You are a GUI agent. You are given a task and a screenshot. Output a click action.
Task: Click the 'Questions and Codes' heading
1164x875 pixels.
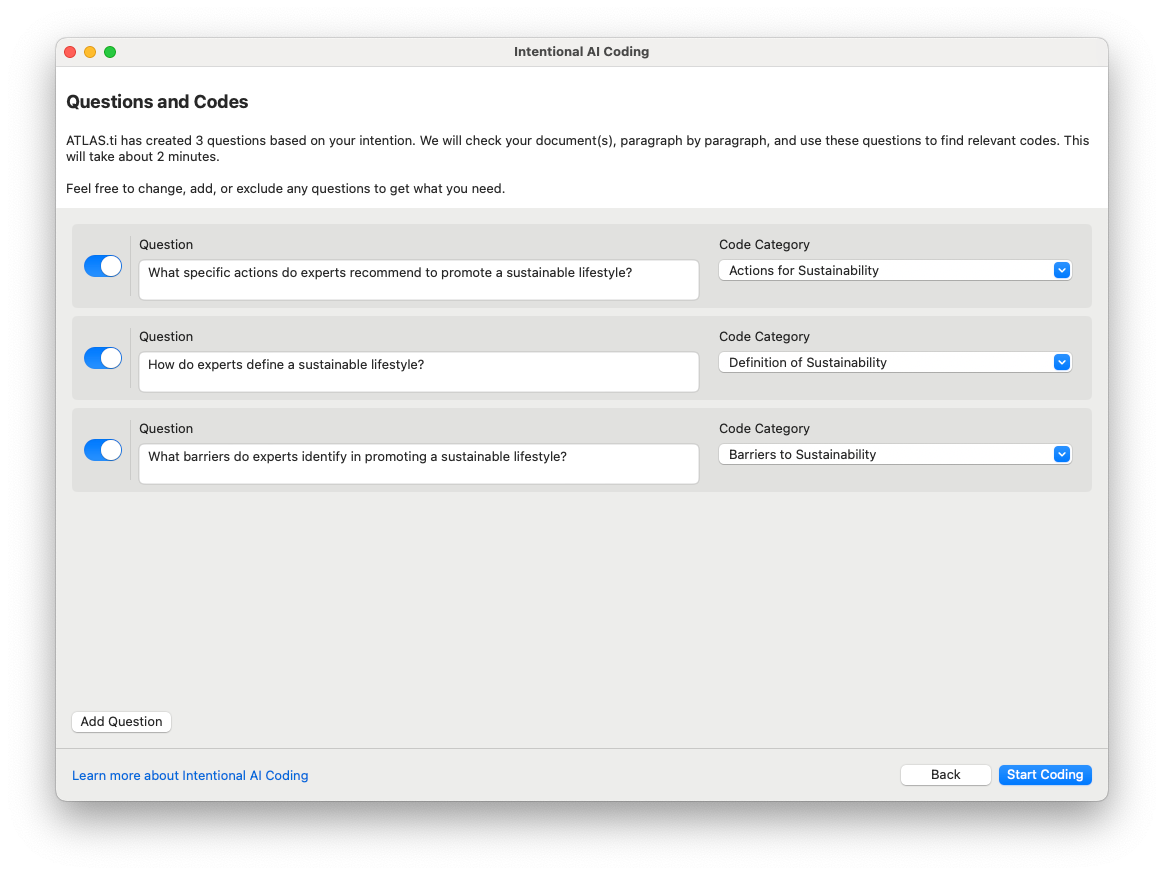point(157,102)
